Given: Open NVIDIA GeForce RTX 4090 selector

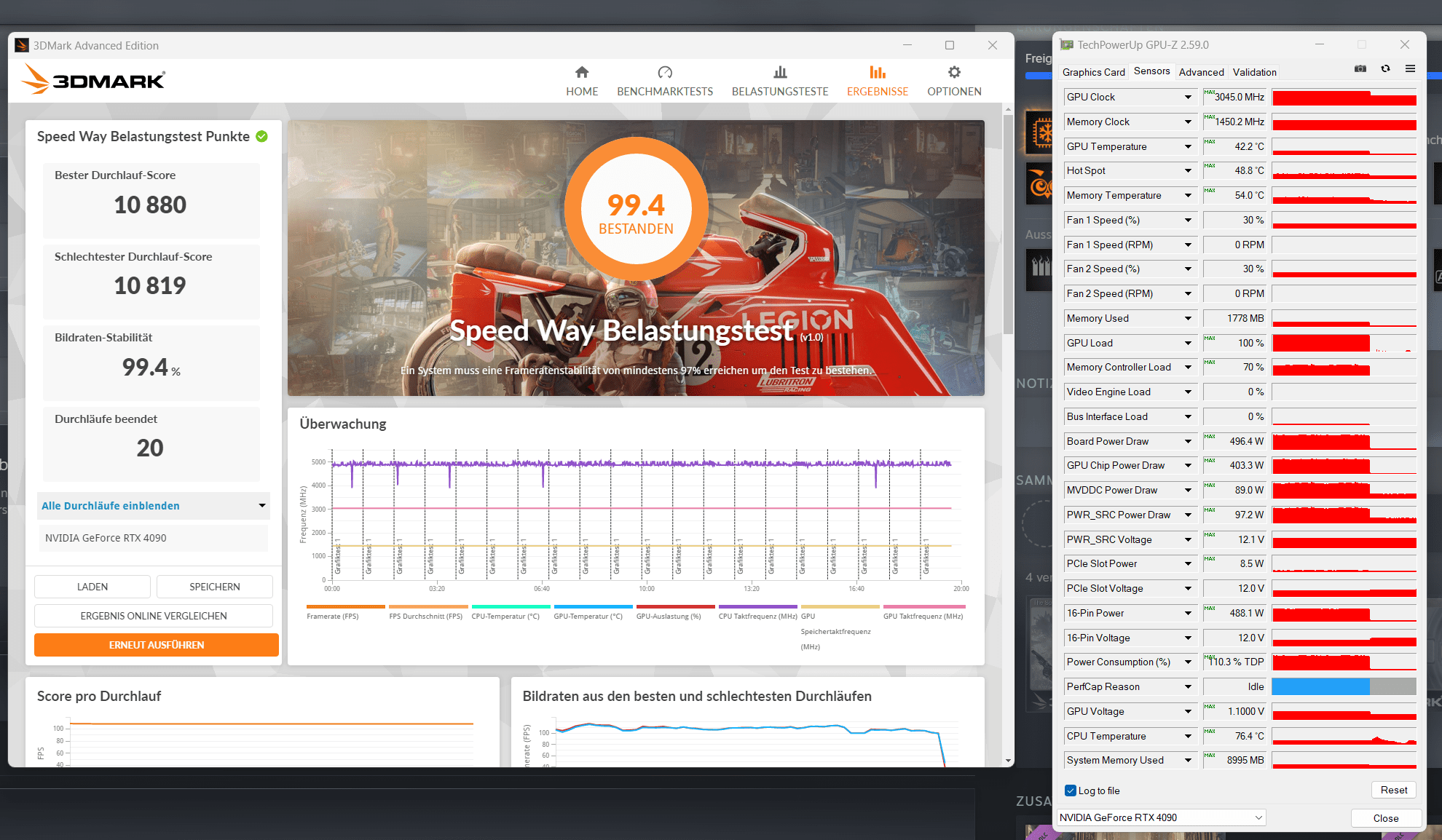Looking at the screenshot, I should [x=1161, y=817].
